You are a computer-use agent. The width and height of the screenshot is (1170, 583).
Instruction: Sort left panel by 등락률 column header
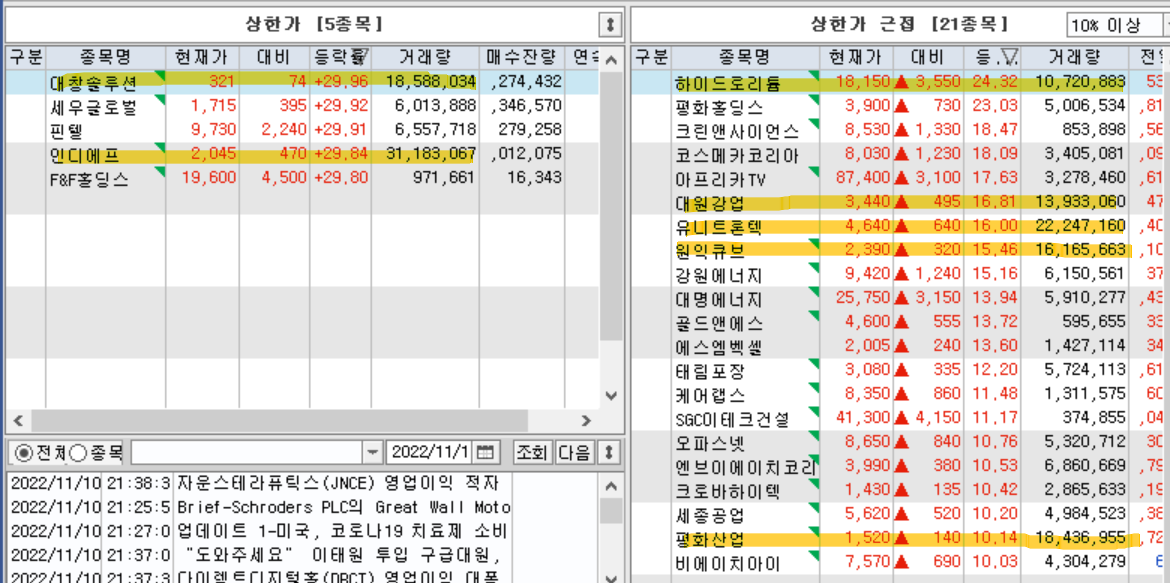point(340,58)
